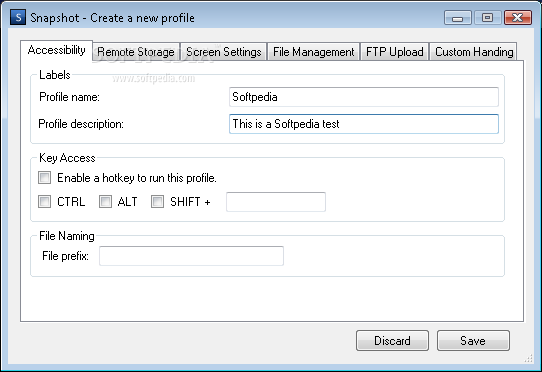Enable a hotkey to run this profile
Image resolution: width=542 pixels, height=372 pixels.
[x=45, y=178]
